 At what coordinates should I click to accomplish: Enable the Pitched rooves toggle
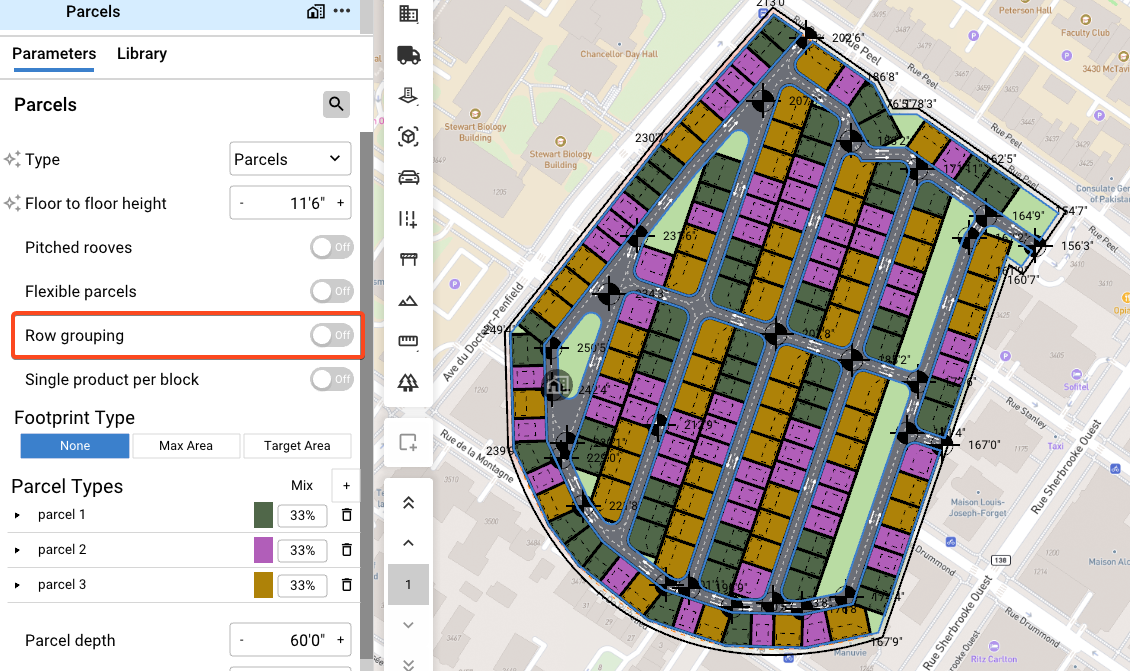(x=332, y=247)
